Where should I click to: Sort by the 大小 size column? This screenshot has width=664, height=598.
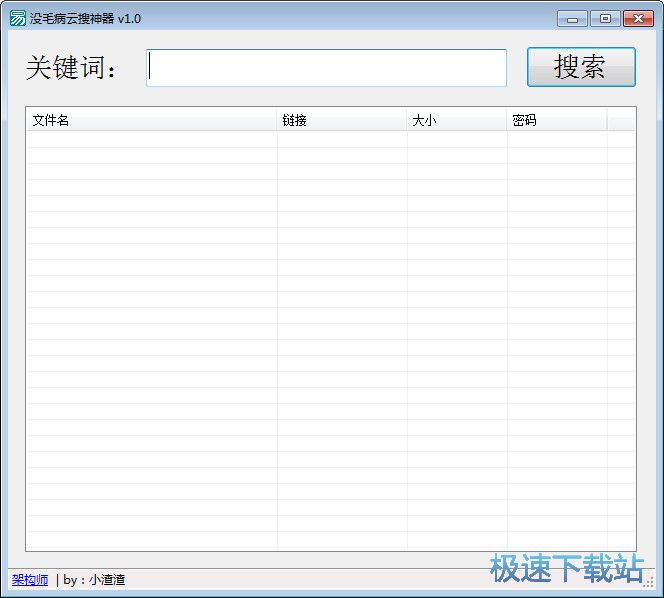(x=456, y=120)
